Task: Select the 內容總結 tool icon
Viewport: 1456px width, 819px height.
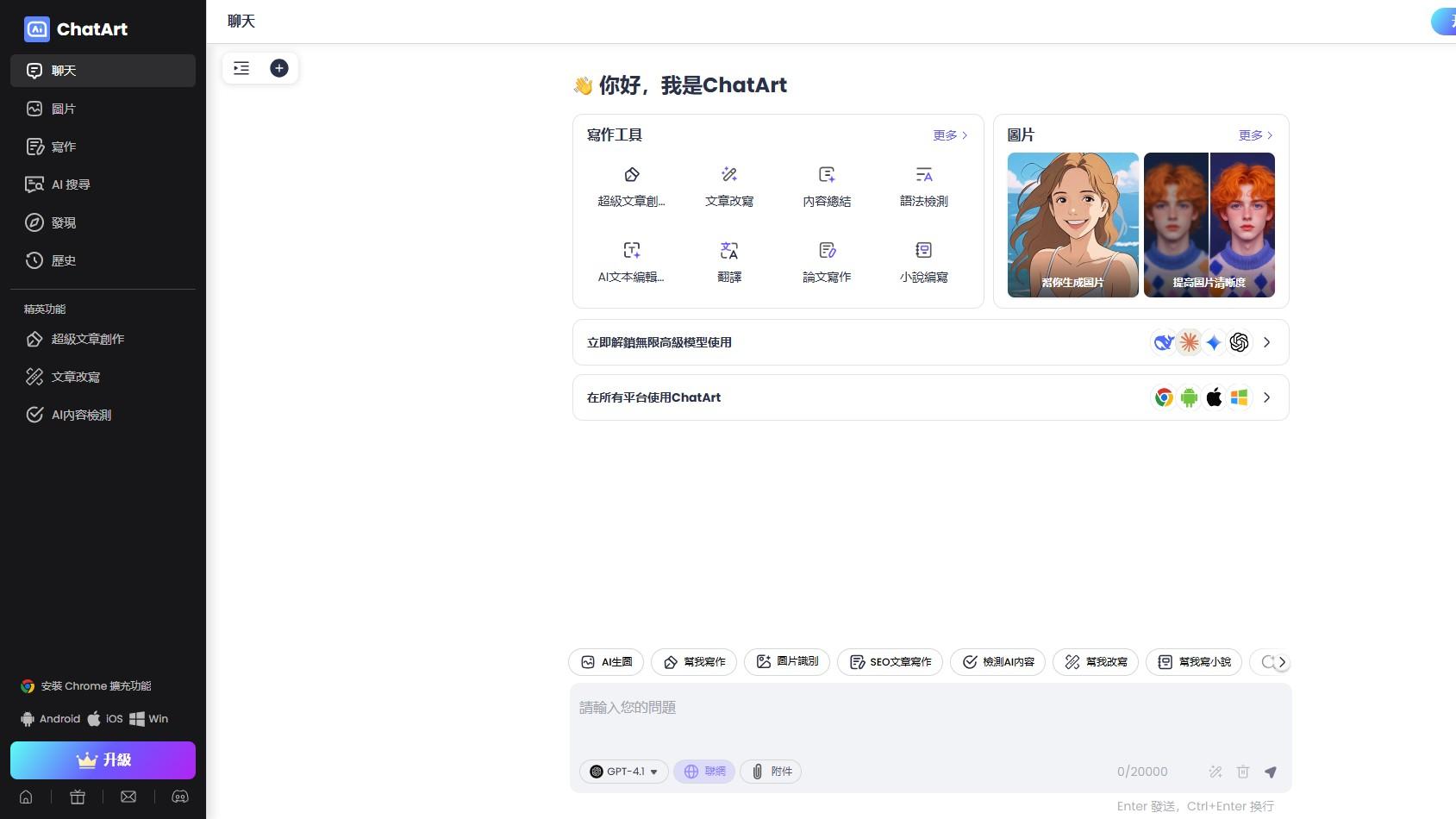Action: [x=827, y=175]
